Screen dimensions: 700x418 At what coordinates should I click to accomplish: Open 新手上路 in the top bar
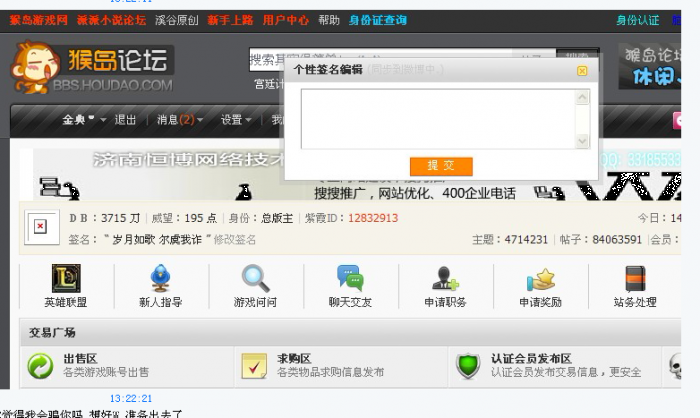coord(230,20)
